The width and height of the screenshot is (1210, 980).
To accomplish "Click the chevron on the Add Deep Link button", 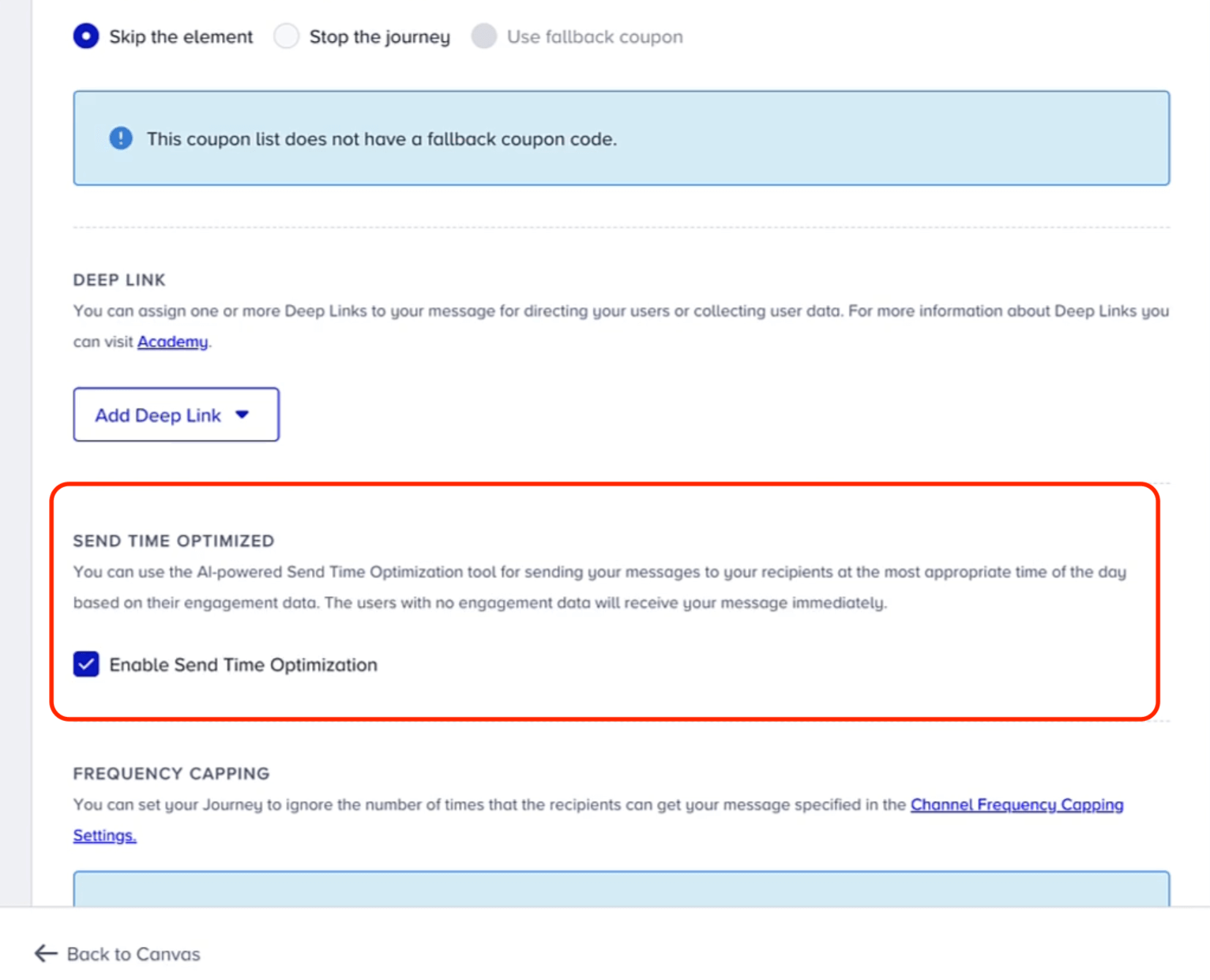I will 242,415.
